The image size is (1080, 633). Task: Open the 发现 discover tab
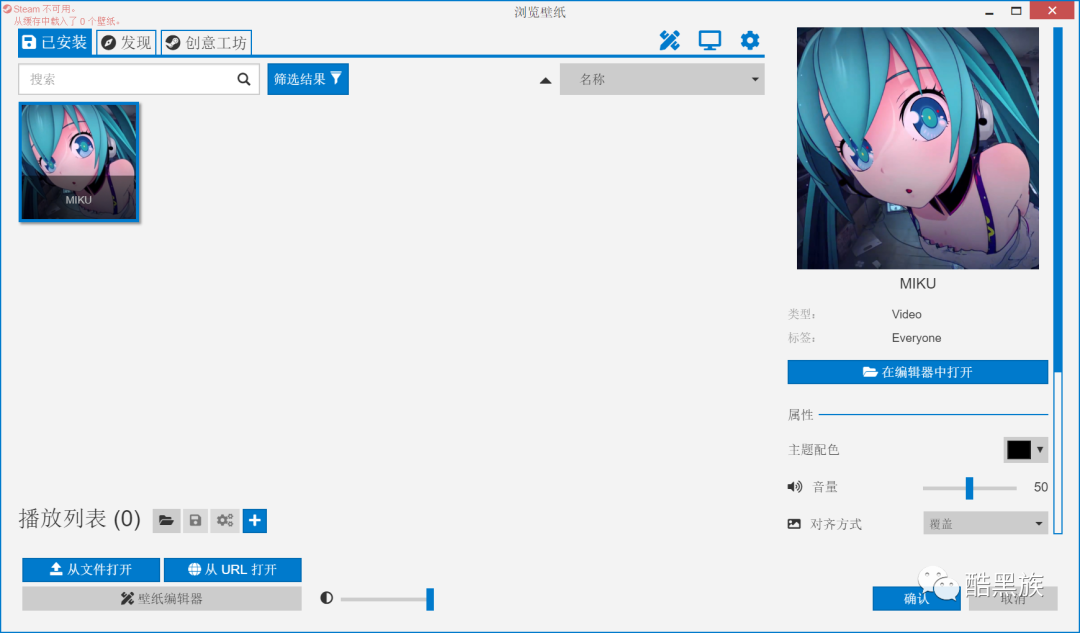click(x=126, y=43)
